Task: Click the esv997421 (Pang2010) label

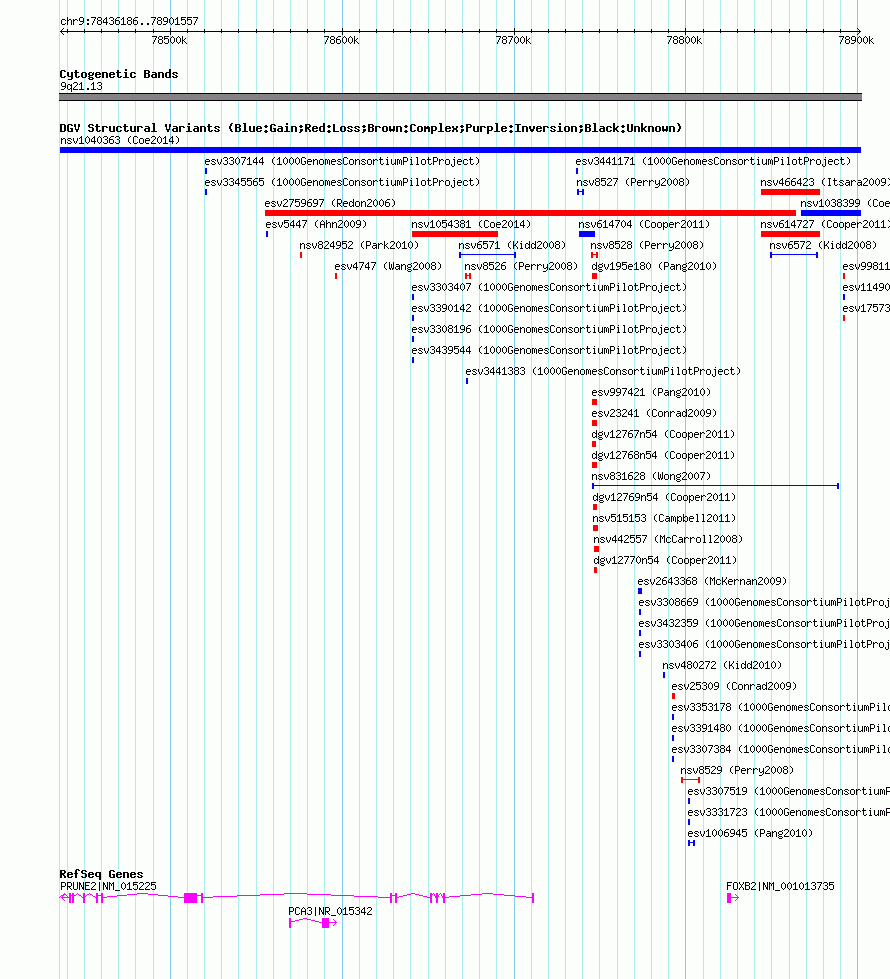Action: (651, 393)
